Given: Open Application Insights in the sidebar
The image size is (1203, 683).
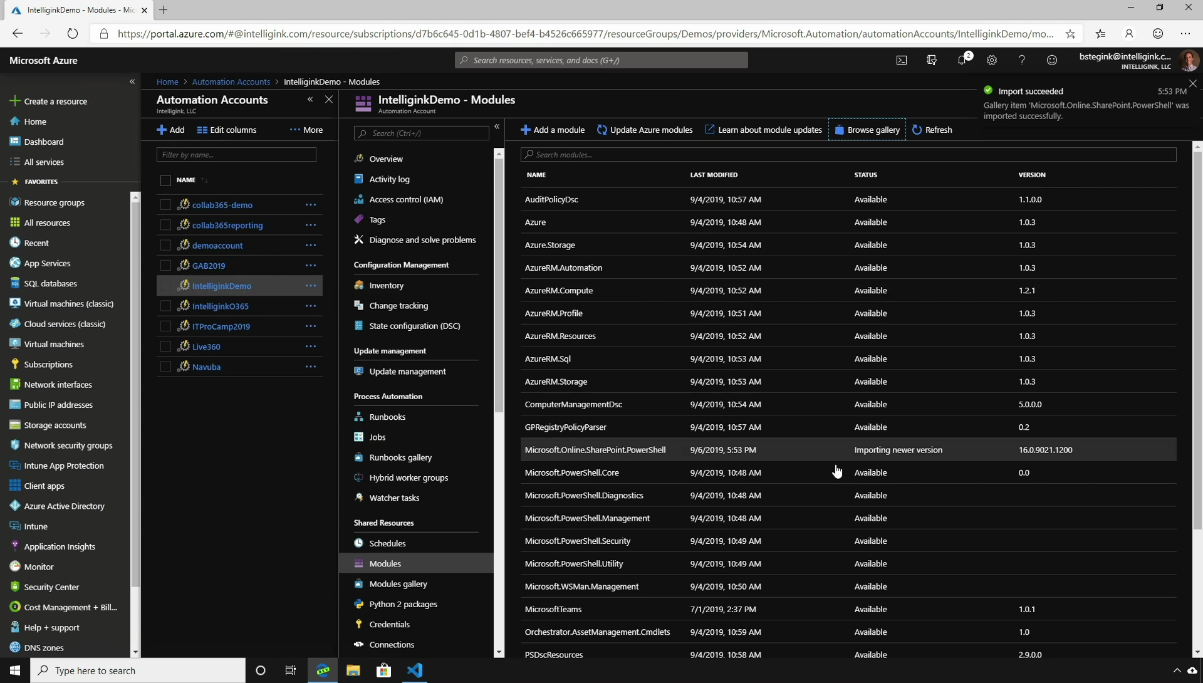Looking at the screenshot, I should pos(59,547).
